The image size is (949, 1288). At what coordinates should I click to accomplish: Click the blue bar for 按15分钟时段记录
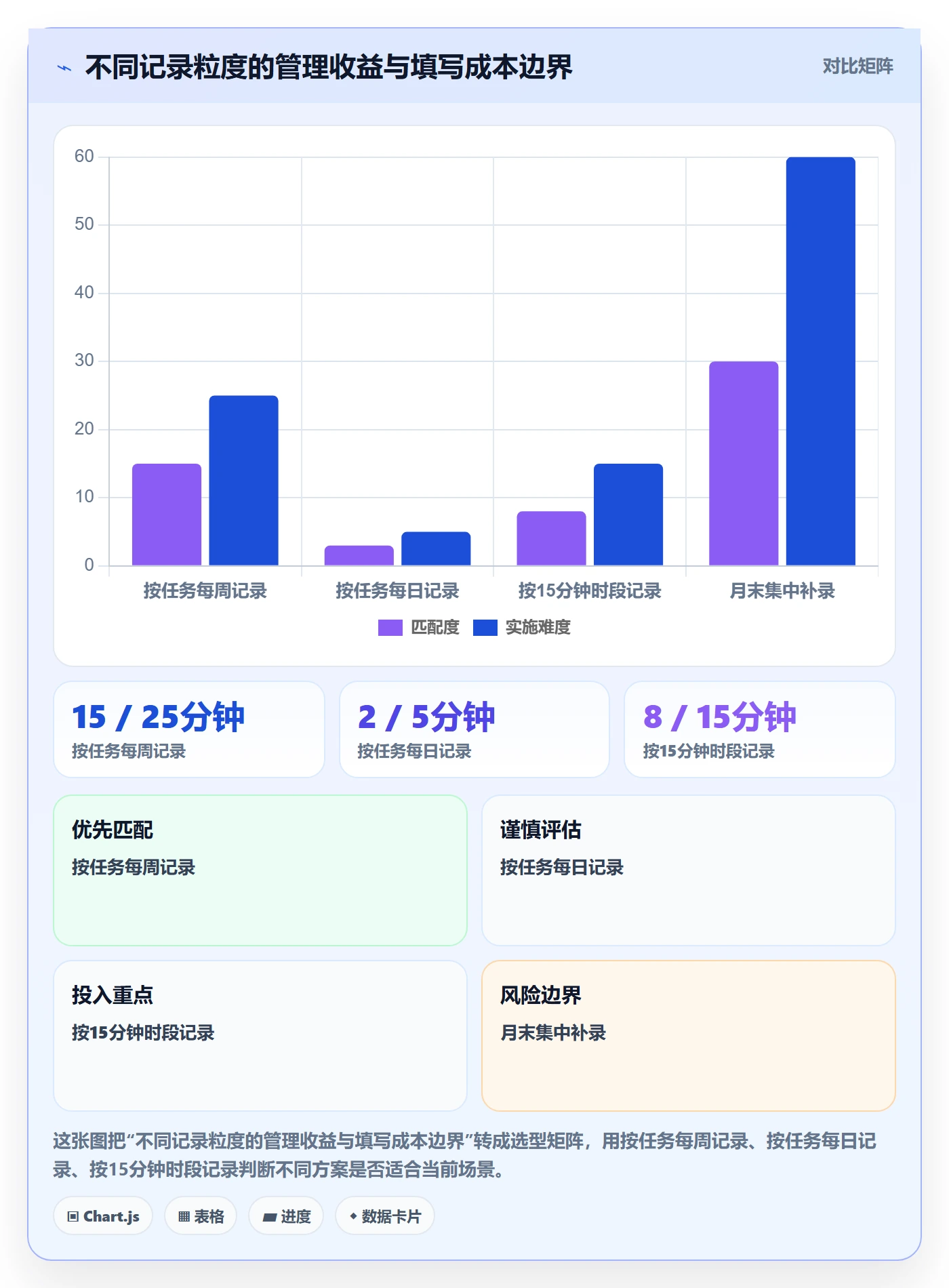point(628,515)
